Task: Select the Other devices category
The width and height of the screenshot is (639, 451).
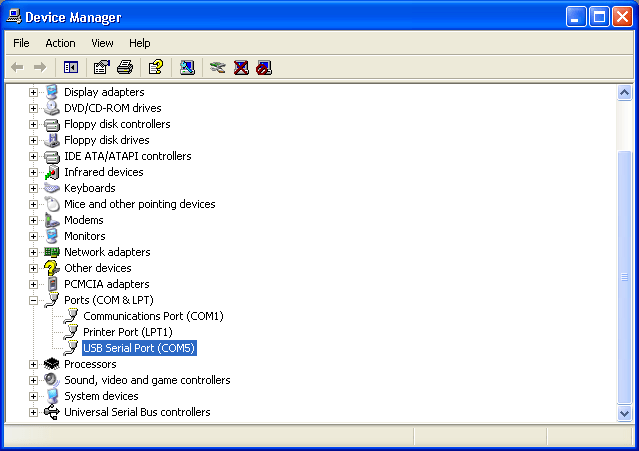Action: (x=98, y=268)
